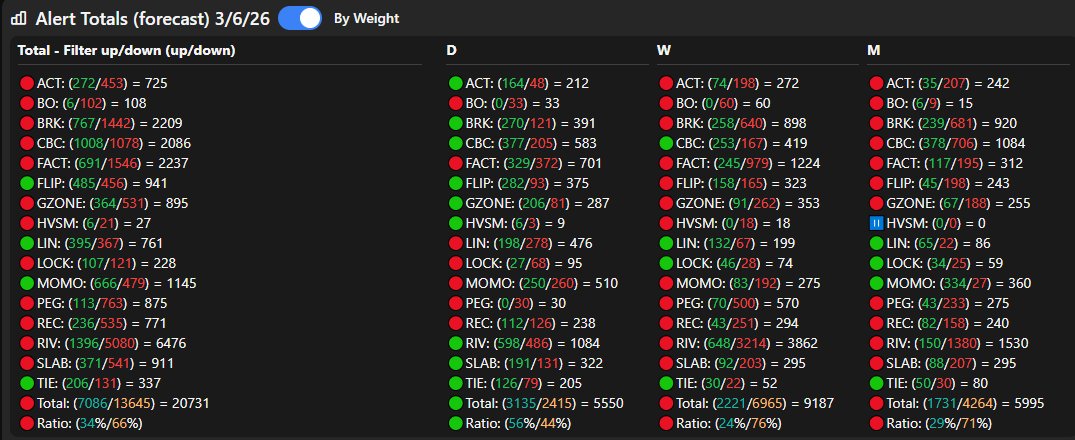This screenshot has width=1075, height=440.
Task: Click the green dot beside CBC in W column
Action: (666, 144)
